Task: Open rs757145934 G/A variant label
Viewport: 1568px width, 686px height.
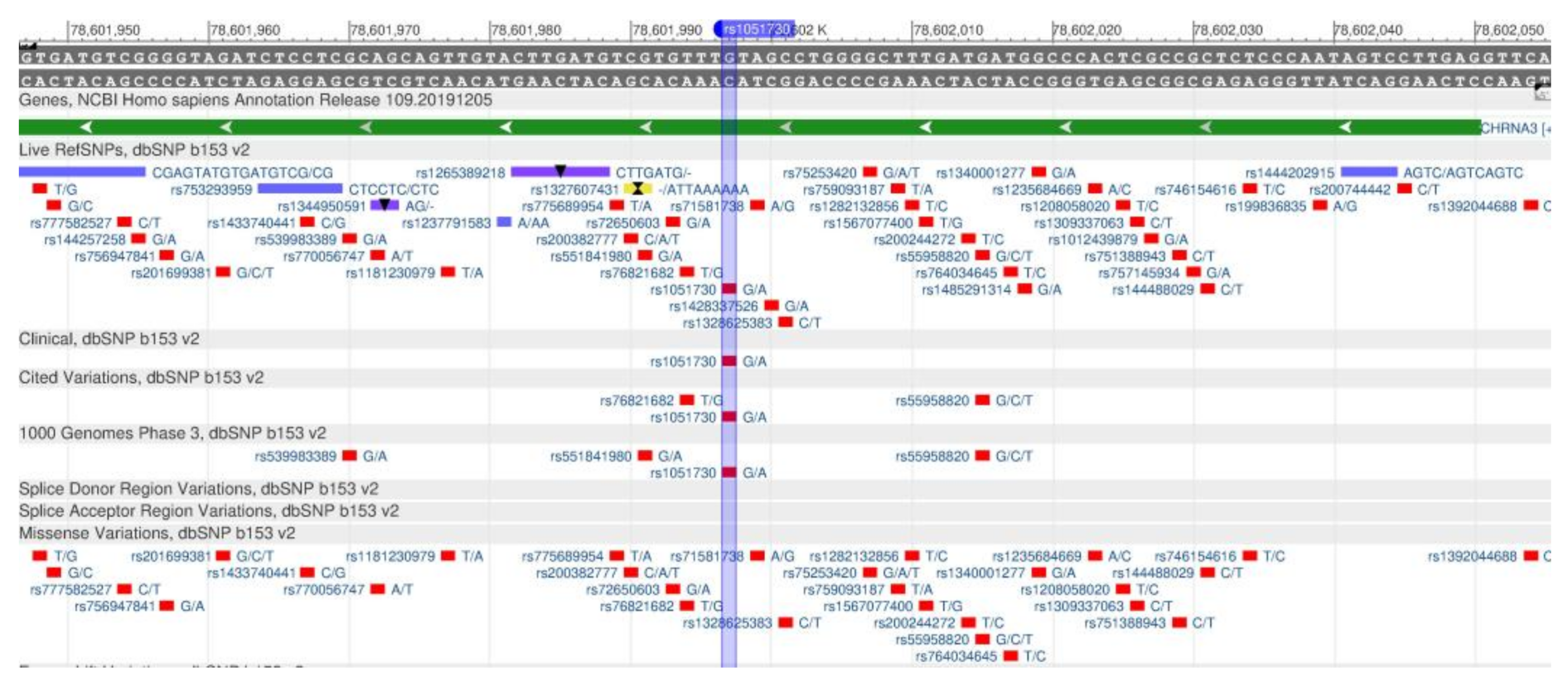Action: (1138, 273)
